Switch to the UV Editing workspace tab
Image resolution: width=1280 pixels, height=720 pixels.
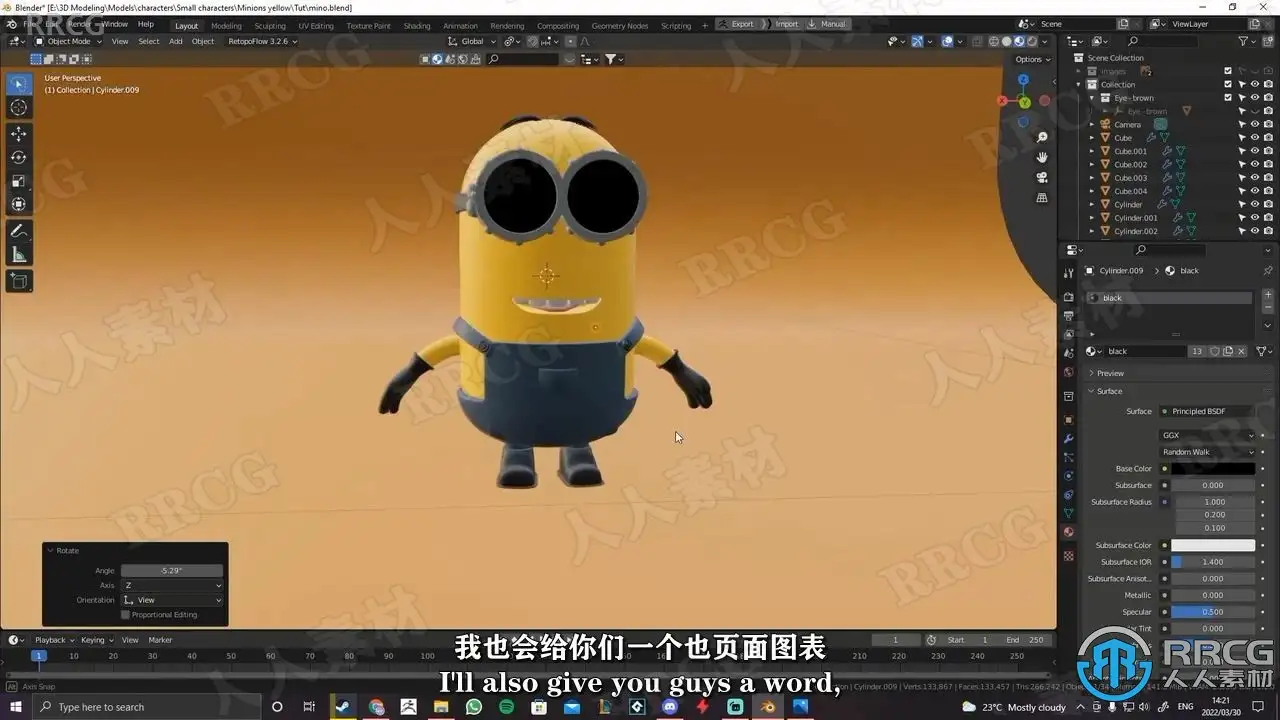(316, 26)
